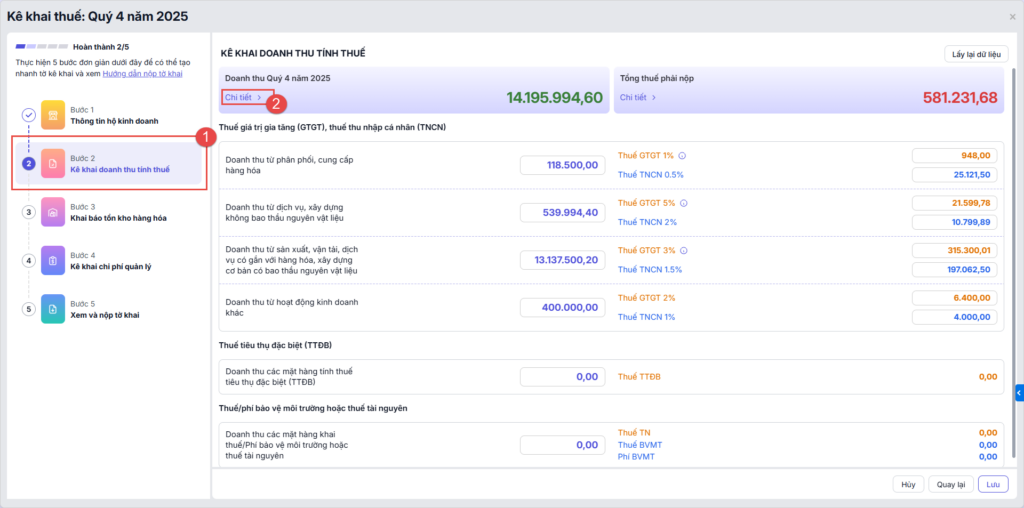Screen dimensions: 1024x508
Task: Select step circle number 4
Action: (x=29, y=260)
